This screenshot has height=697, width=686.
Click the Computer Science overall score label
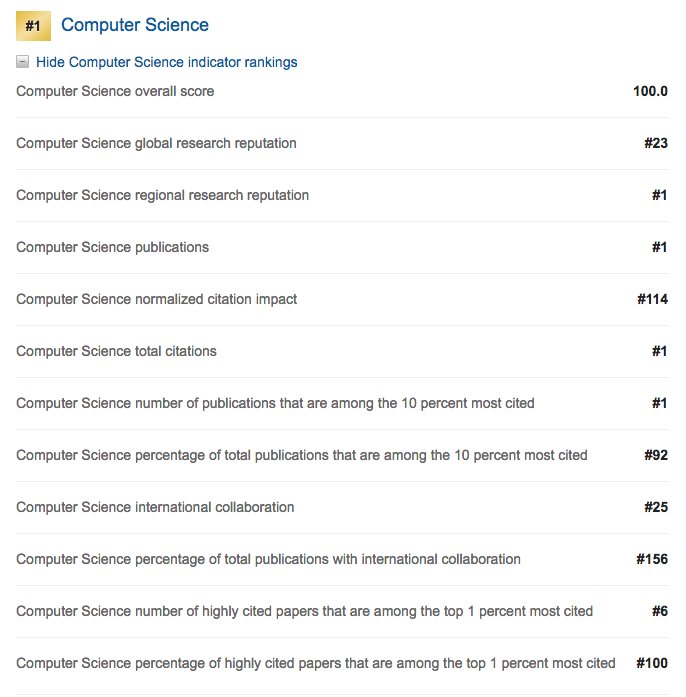(115, 91)
